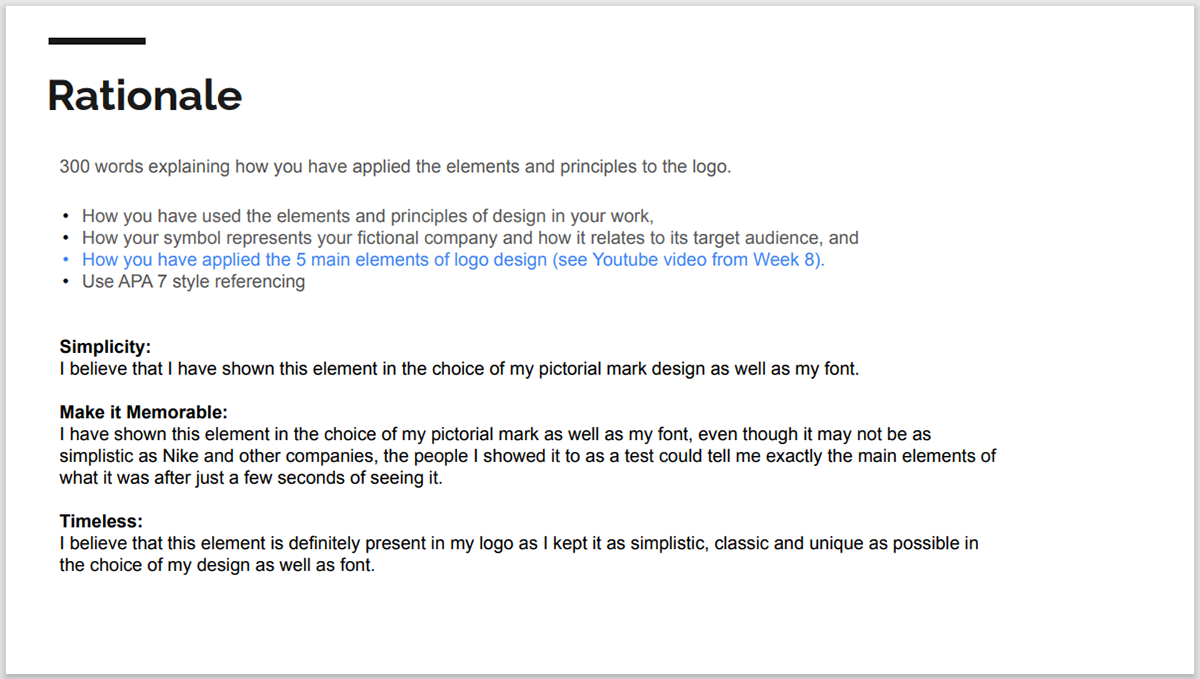Click the first line of the Make it Memorable paragraph
The image size is (1200, 679).
pos(496,434)
